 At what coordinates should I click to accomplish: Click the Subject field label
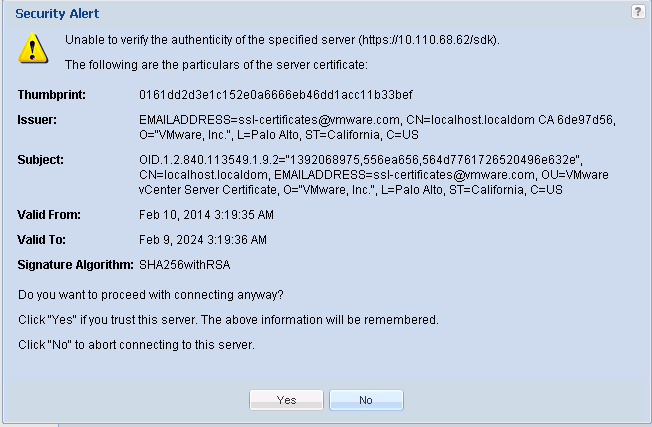pos(41,159)
